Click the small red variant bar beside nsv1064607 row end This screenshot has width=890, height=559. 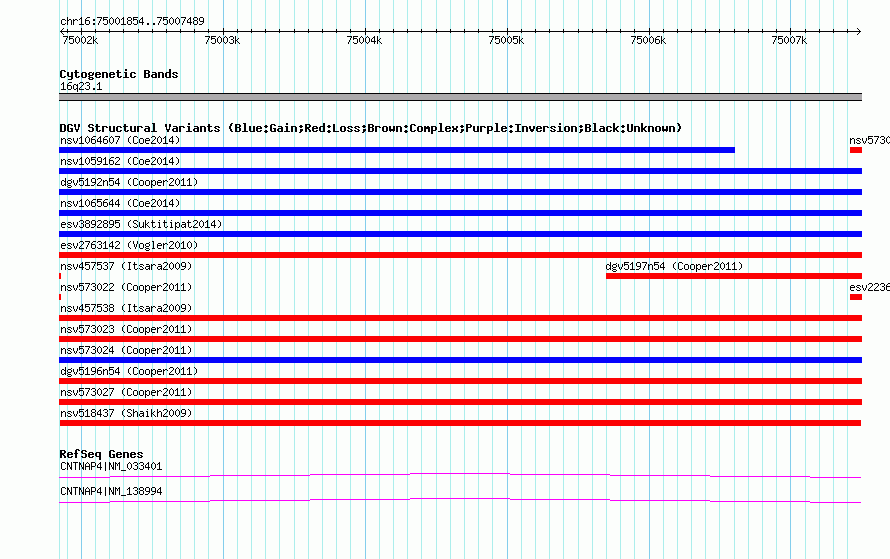[856, 150]
